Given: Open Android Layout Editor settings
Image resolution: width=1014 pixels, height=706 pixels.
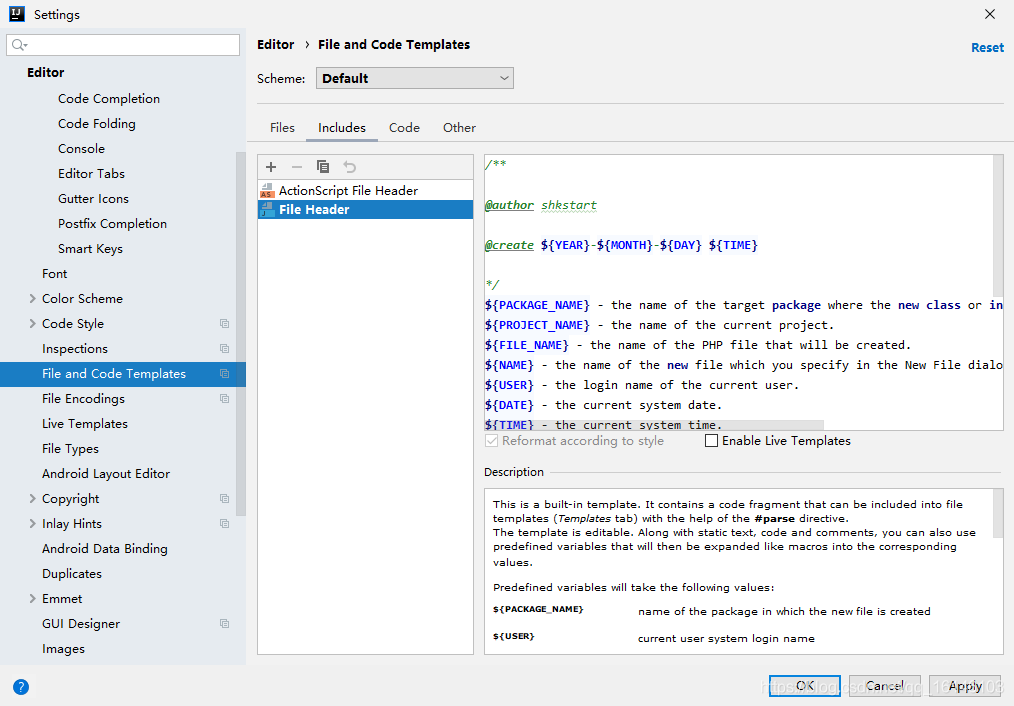Looking at the screenshot, I should pos(106,474).
